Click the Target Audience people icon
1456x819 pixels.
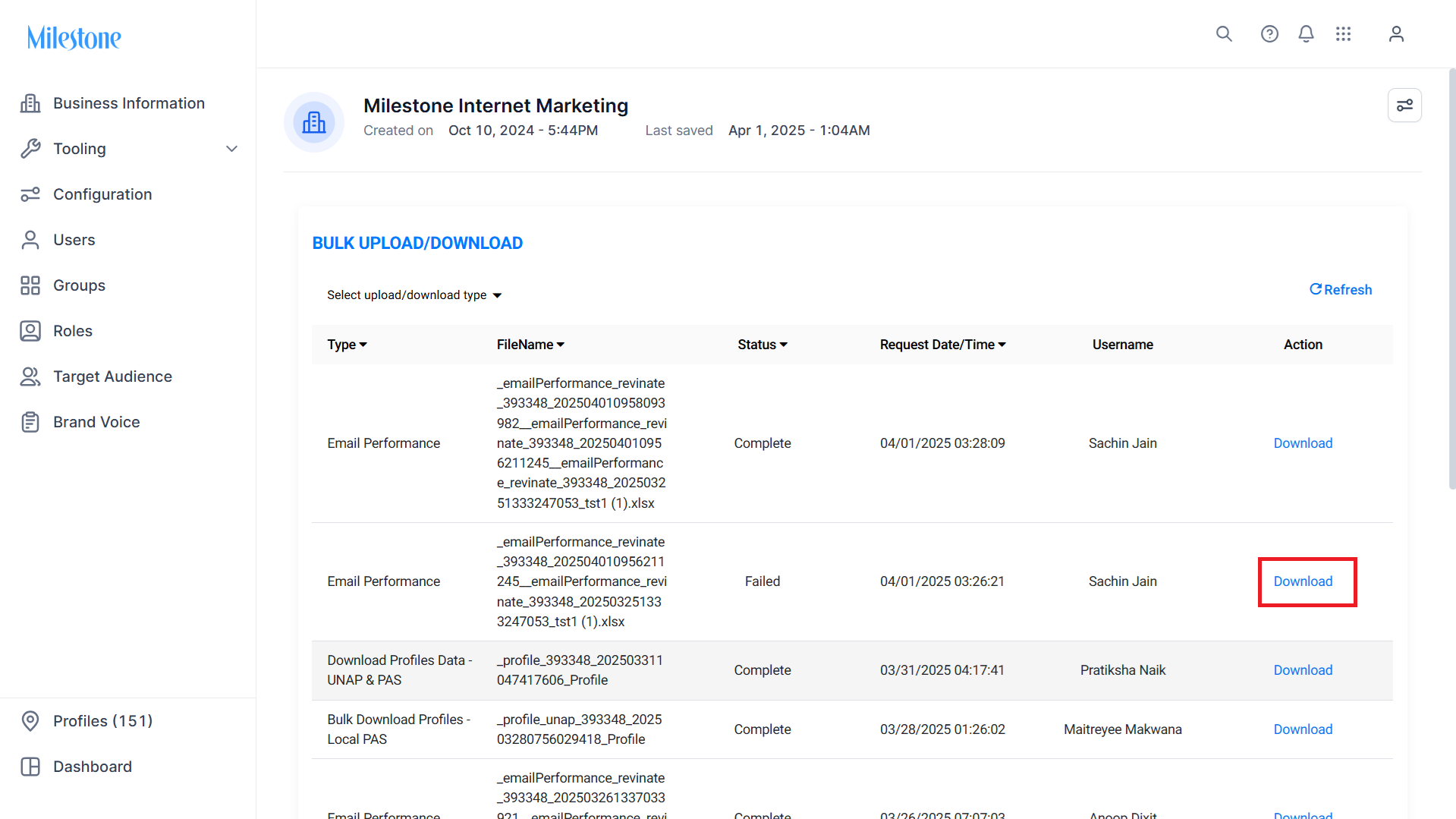[x=30, y=376]
